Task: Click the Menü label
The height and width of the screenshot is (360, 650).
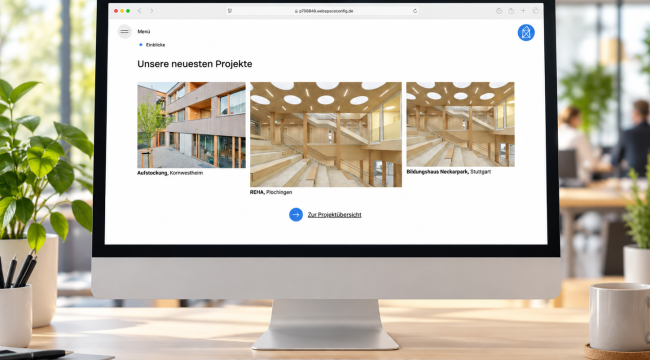Action: [x=144, y=32]
